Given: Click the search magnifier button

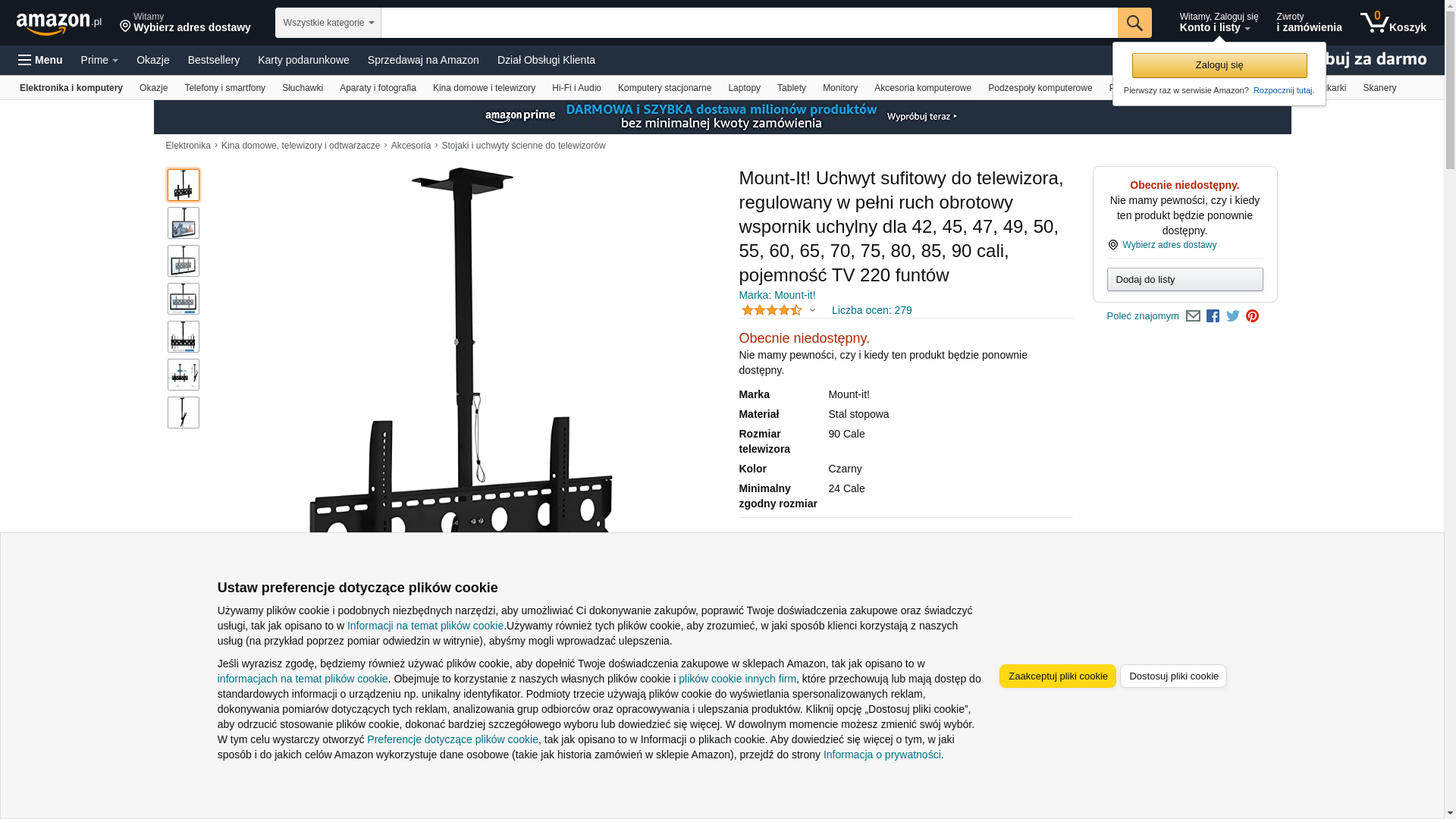Looking at the screenshot, I should coord(1134,23).
